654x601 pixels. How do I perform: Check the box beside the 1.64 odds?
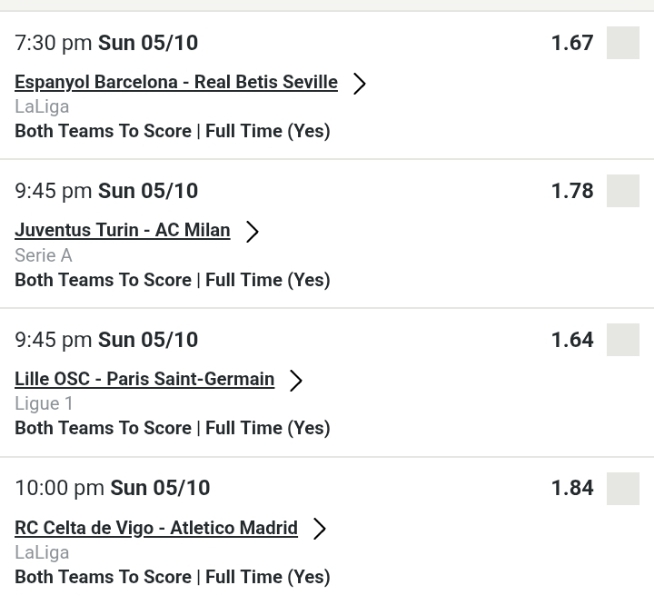click(623, 339)
